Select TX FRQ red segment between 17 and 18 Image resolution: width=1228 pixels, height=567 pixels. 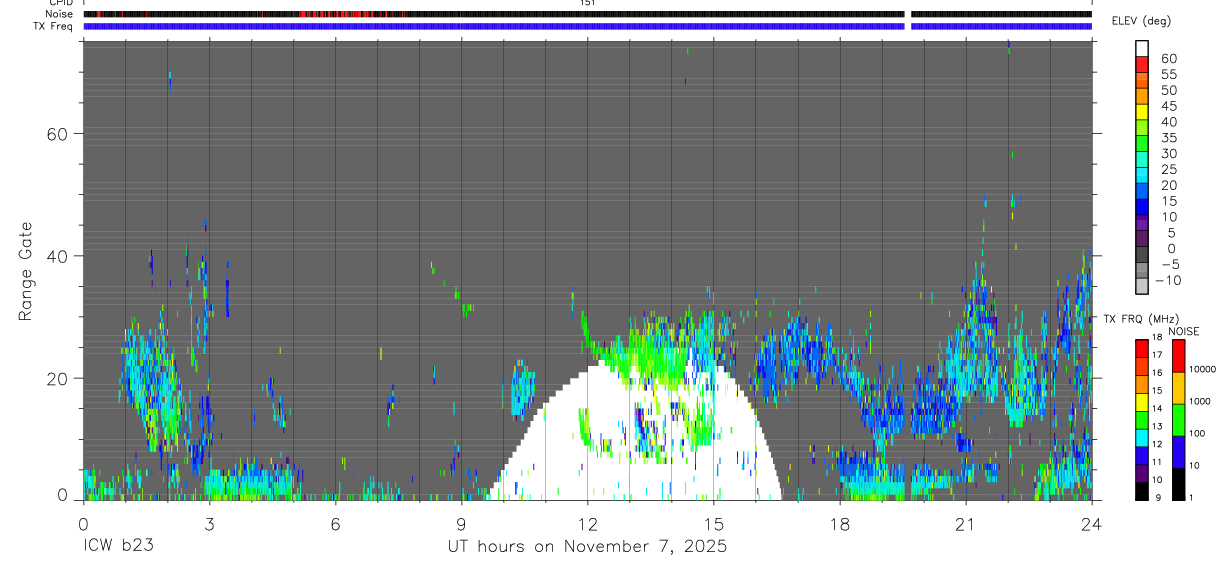1142,347
